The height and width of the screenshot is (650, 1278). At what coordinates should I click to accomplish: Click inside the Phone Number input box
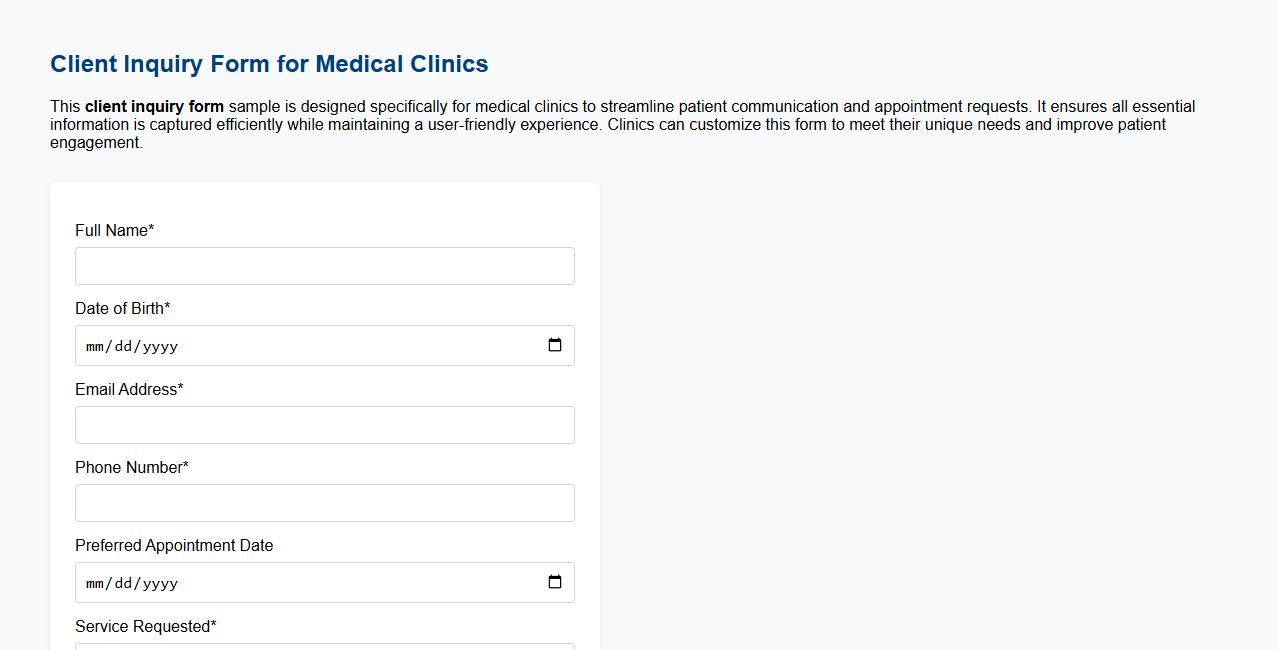coord(324,502)
